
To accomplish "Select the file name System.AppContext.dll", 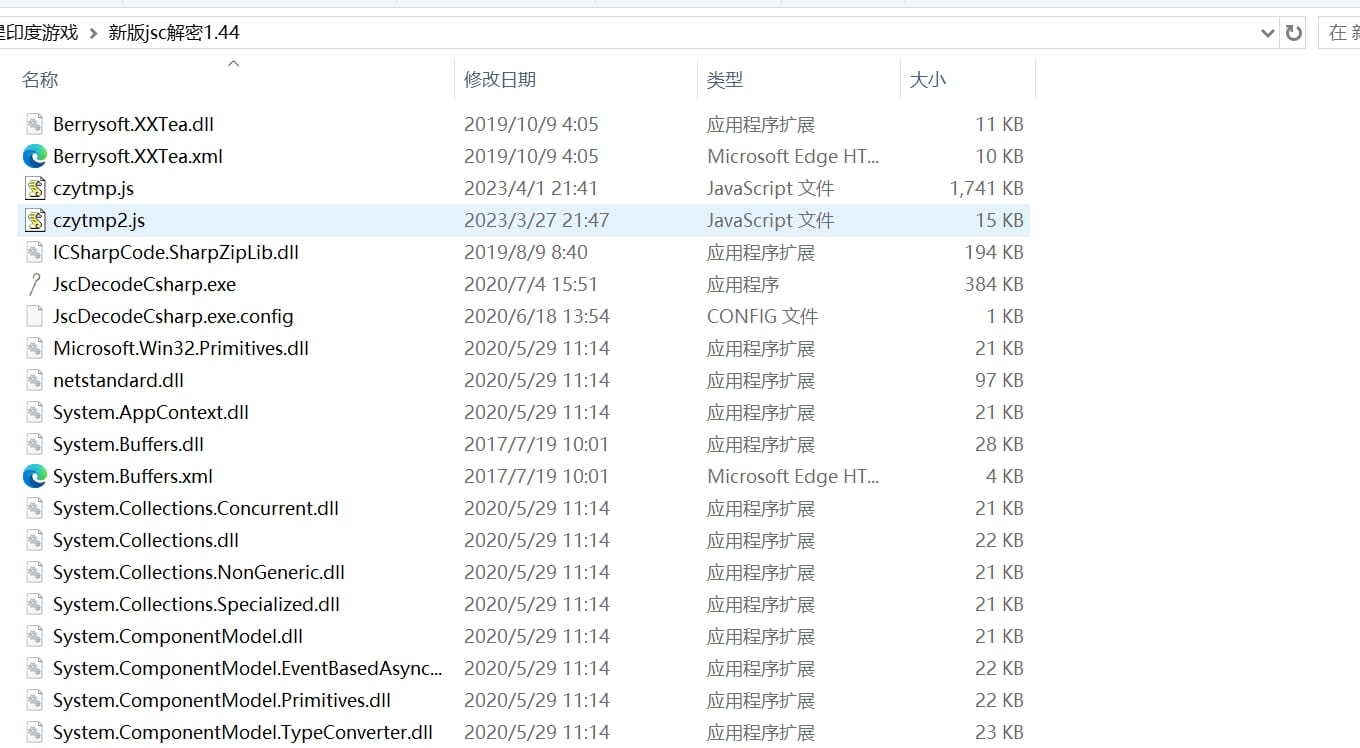I will [151, 412].
